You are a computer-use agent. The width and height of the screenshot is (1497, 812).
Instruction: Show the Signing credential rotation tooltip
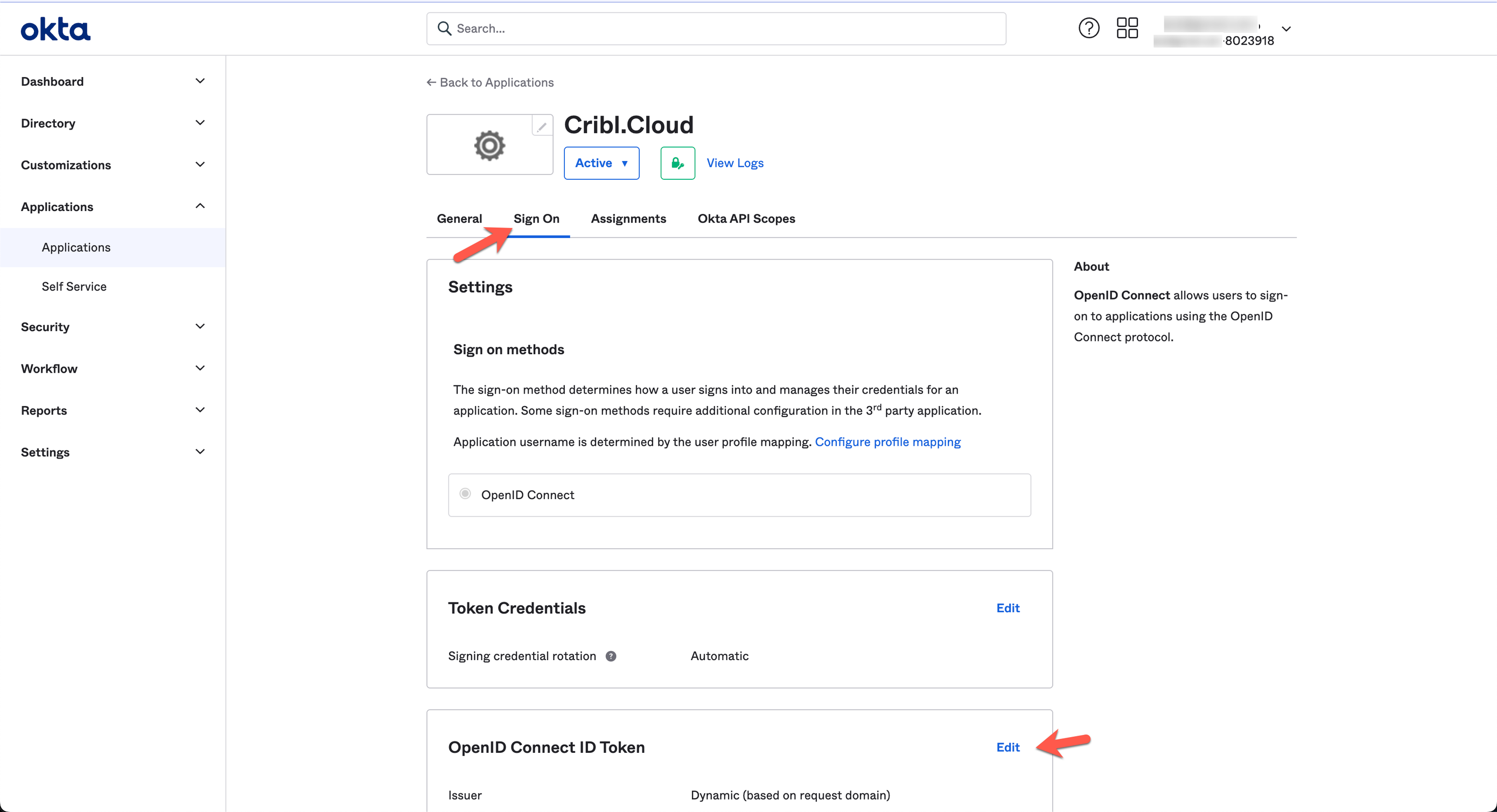point(611,656)
